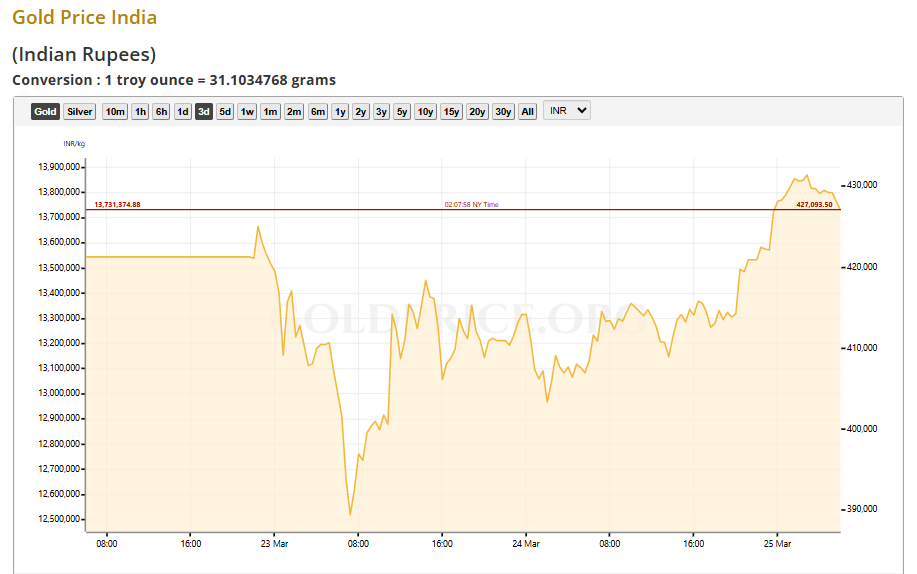Select the Gold metal button
917x574 pixels.
(45, 111)
